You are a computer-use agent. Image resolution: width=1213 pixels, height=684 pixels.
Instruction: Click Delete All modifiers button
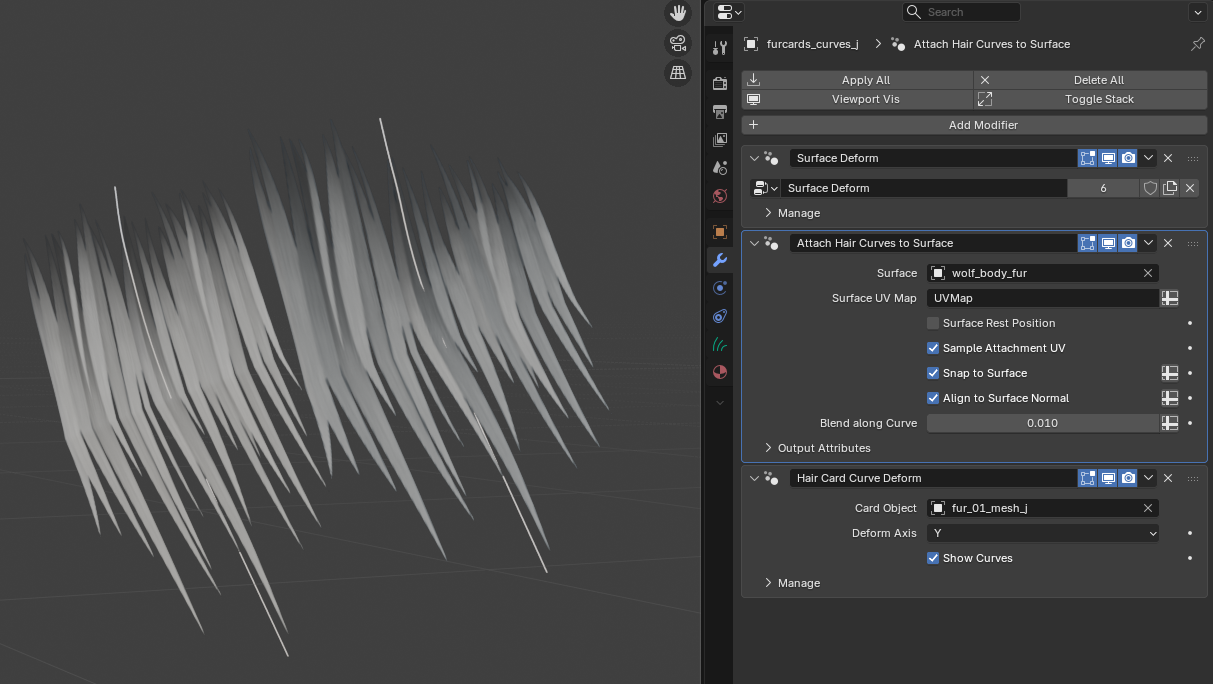(1090, 80)
